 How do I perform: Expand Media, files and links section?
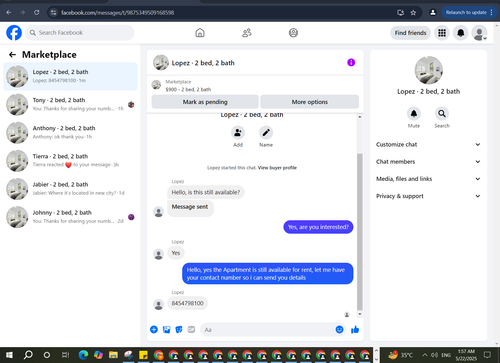(x=428, y=179)
